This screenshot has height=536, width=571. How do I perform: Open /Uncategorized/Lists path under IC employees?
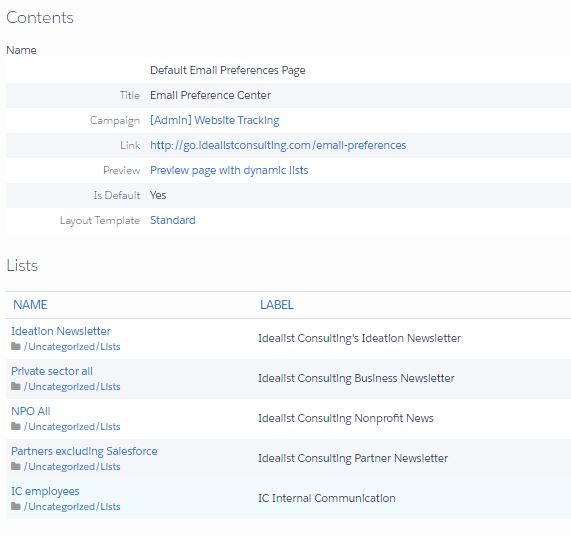72,507
